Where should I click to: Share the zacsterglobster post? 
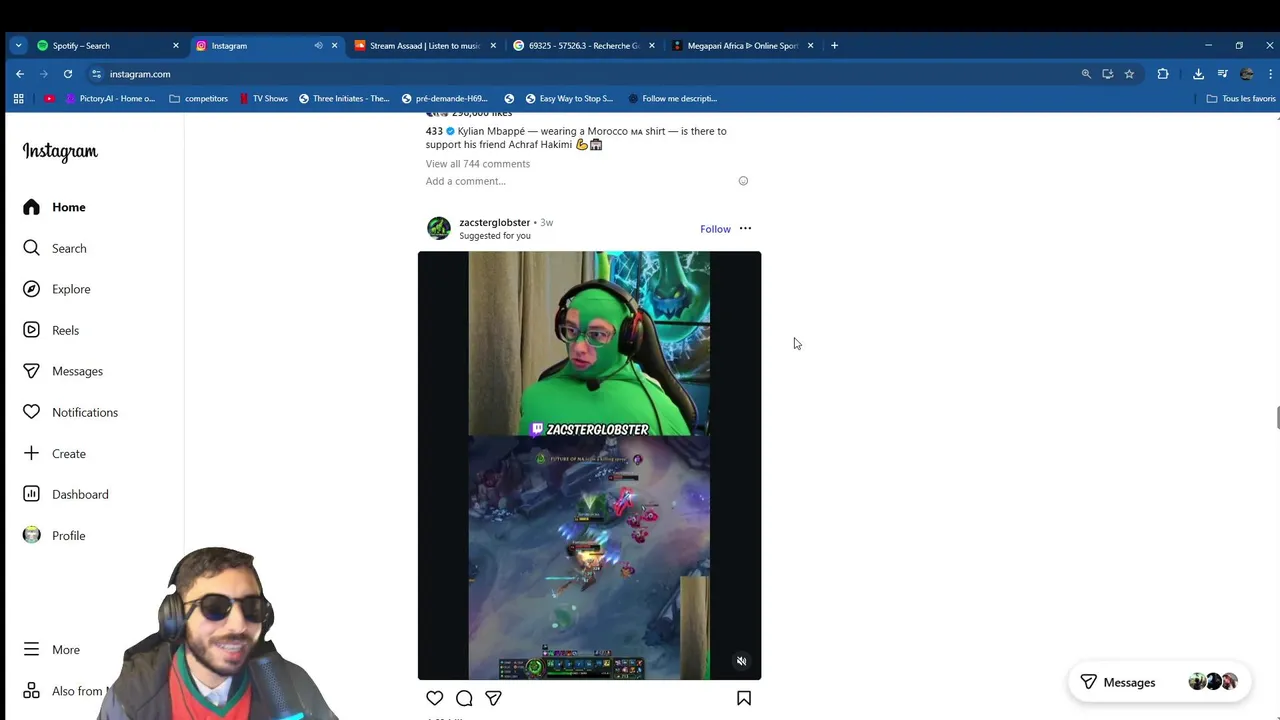click(493, 698)
